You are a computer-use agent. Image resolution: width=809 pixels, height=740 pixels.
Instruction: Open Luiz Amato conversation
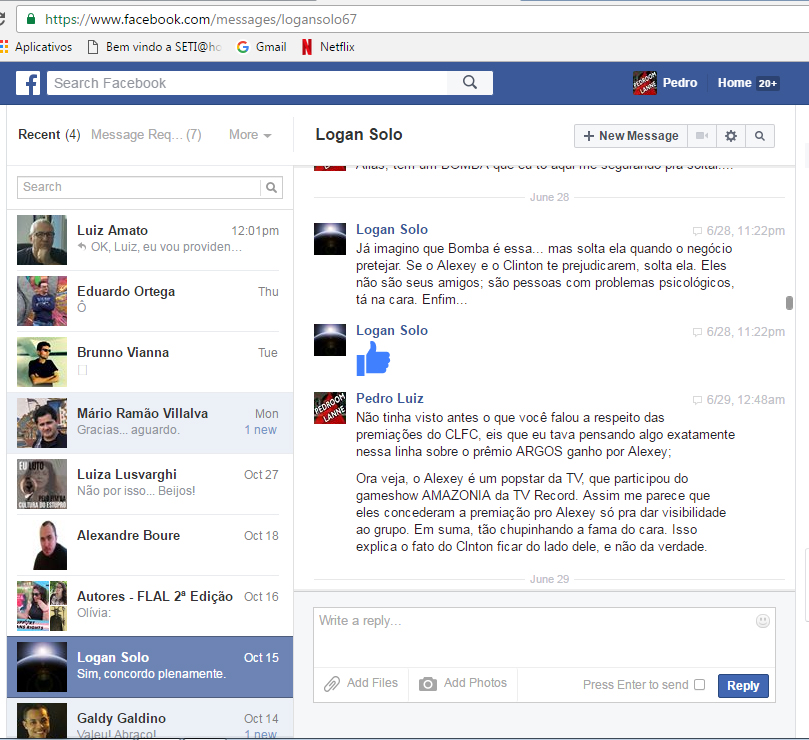pos(150,240)
